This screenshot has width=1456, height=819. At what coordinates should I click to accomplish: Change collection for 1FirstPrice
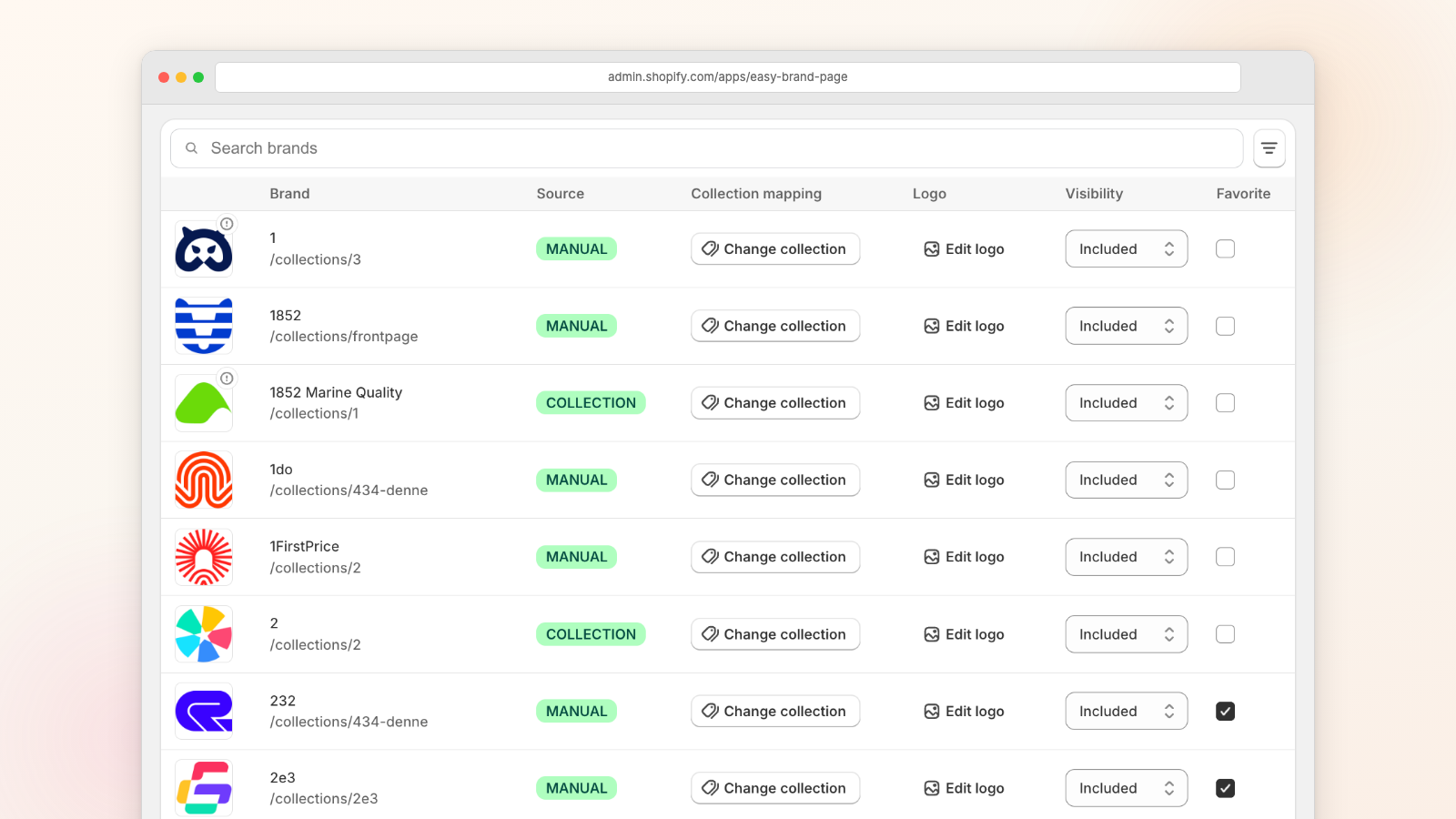click(775, 557)
